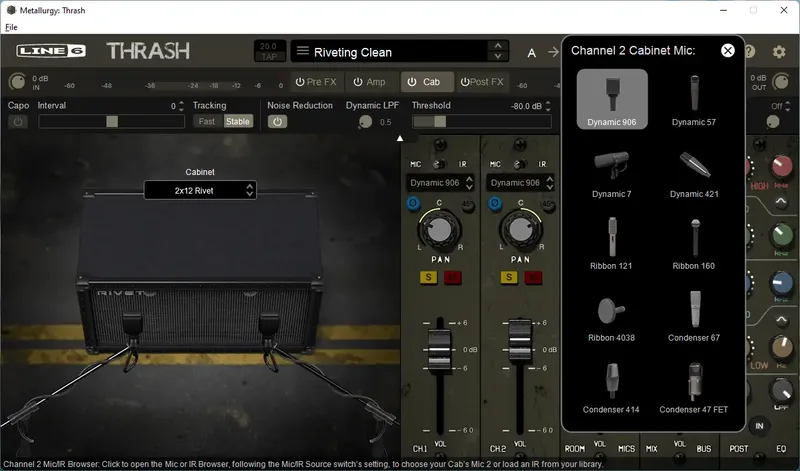The height and width of the screenshot is (471, 800).
Task: Pick the Ribbon 160 microphone
Action: coord(694,243)
